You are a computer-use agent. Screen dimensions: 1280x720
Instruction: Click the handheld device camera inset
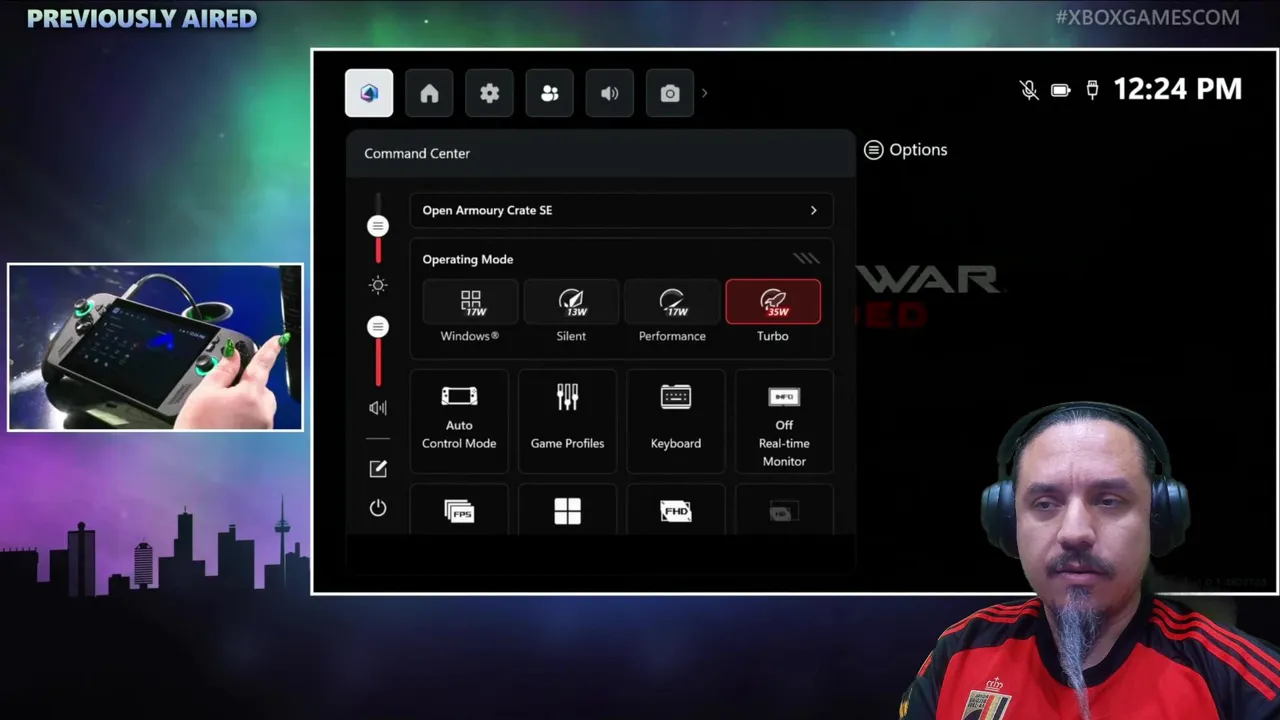point(155,347)
